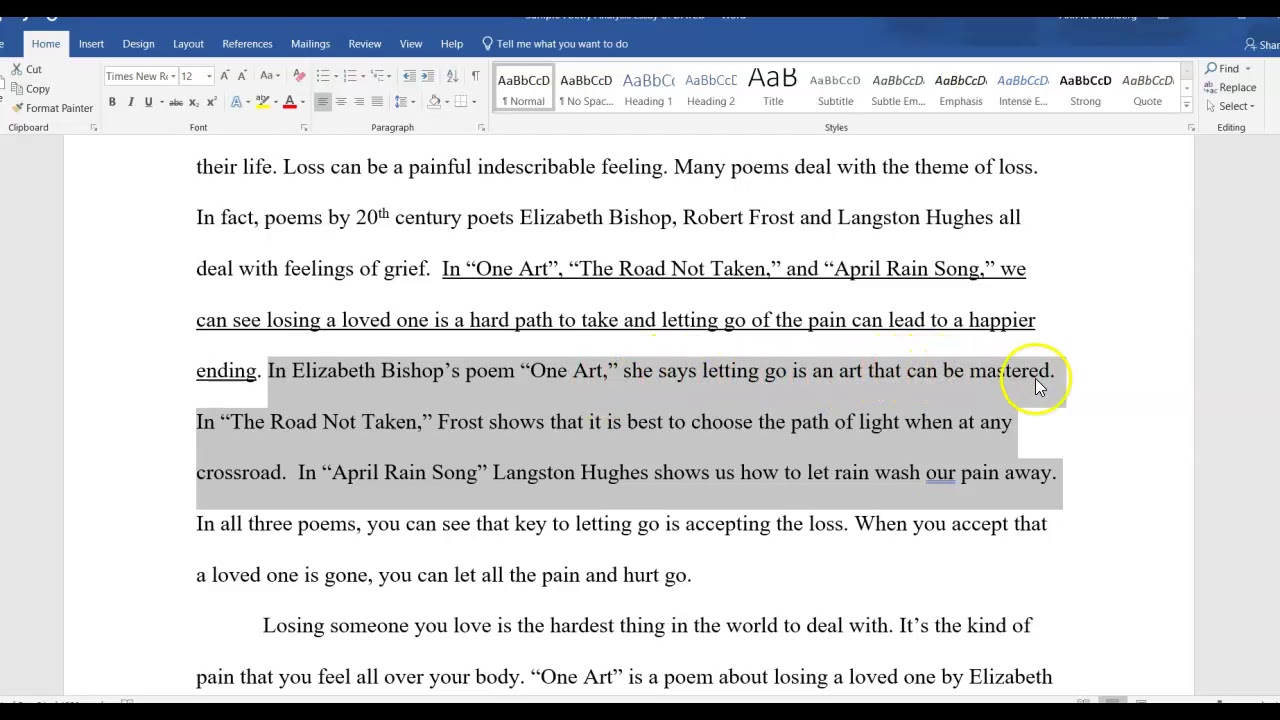Open the font size dropdown
1280x720 pixels.
pos(209,76)
